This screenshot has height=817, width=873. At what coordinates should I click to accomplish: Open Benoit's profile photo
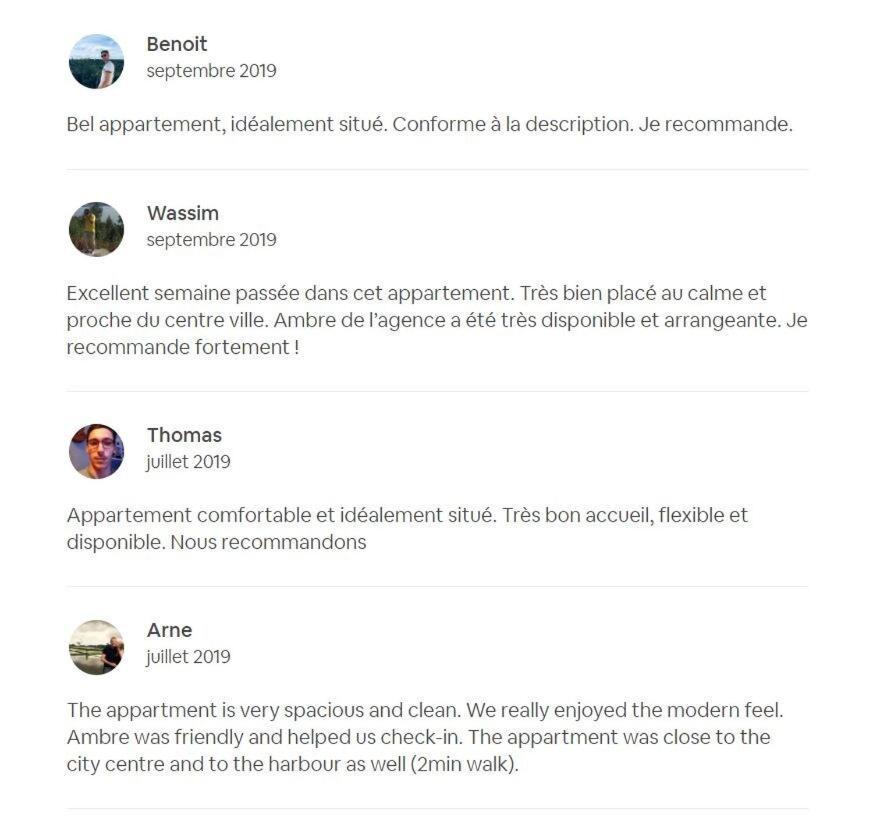(x=96, y=61)
